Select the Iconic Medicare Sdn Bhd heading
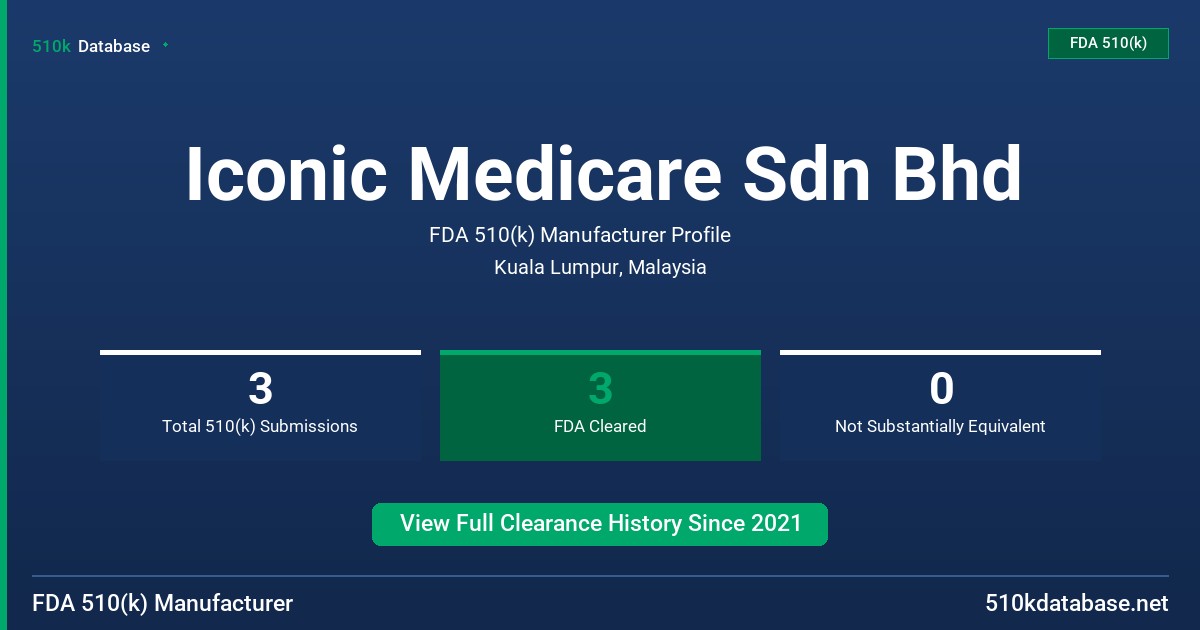This screenshot has width=1200, height=630. click(x=603, y=174)
